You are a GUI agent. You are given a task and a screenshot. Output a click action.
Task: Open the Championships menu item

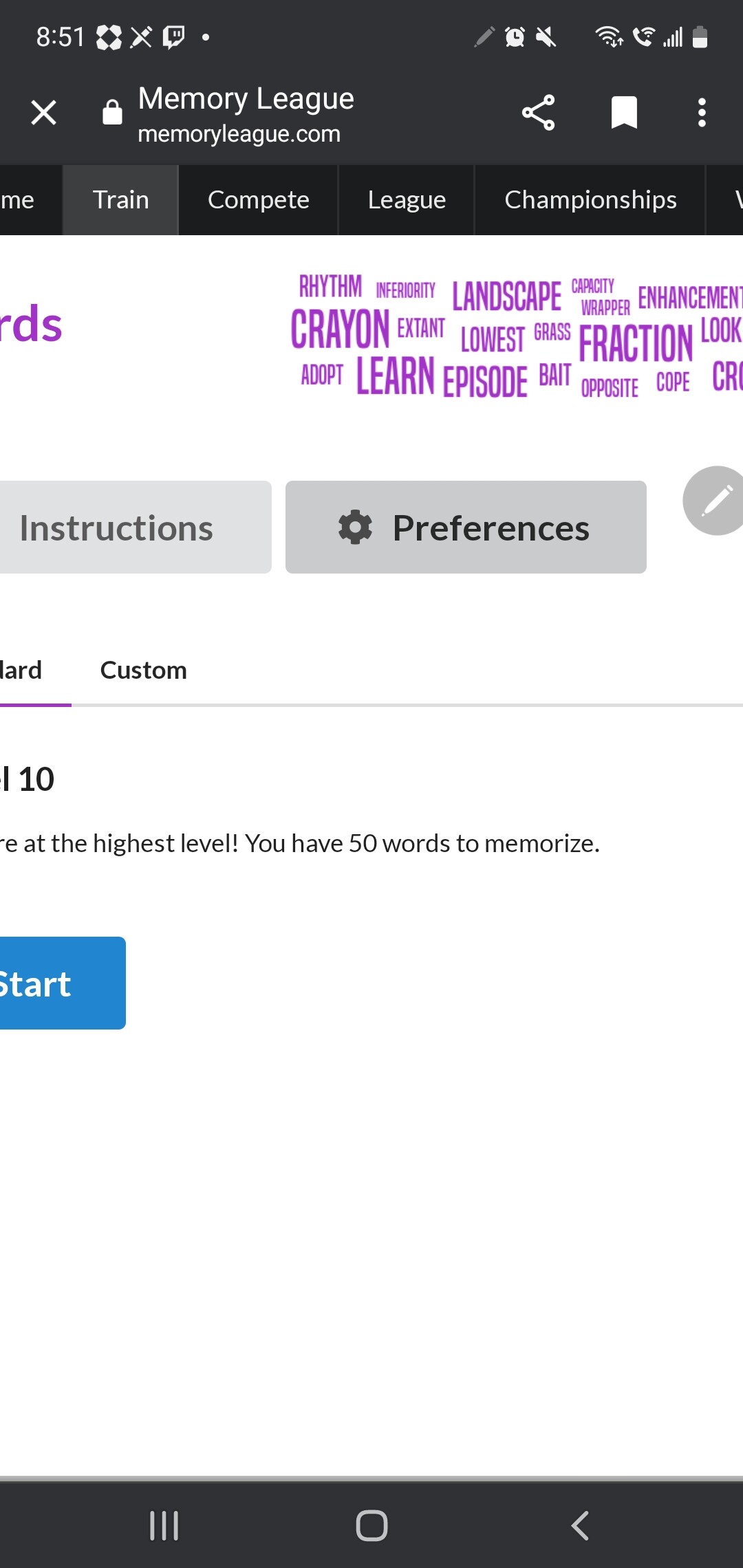(x=590, y=200)
